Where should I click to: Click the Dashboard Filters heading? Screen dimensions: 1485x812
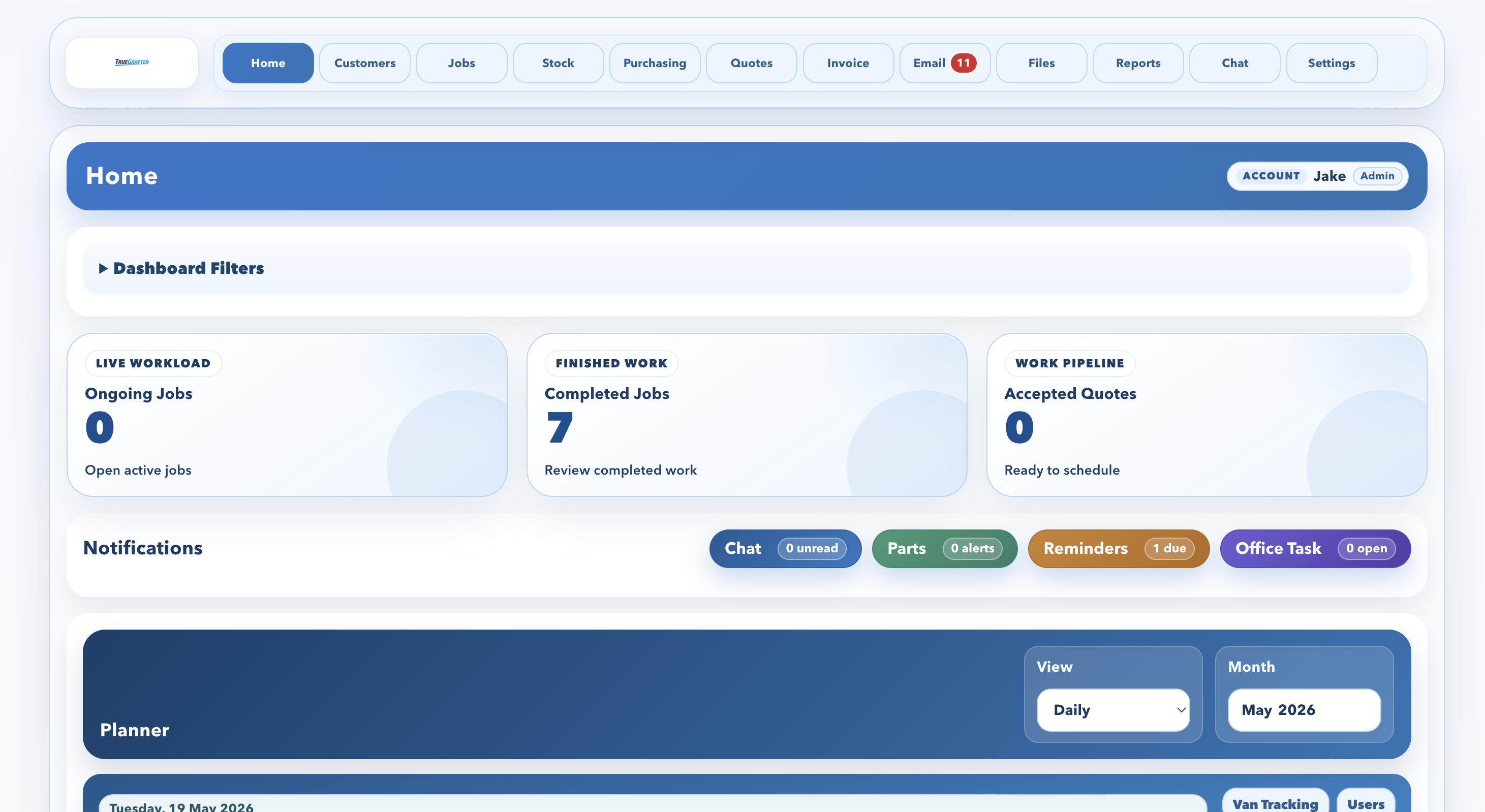coord(189,269)
